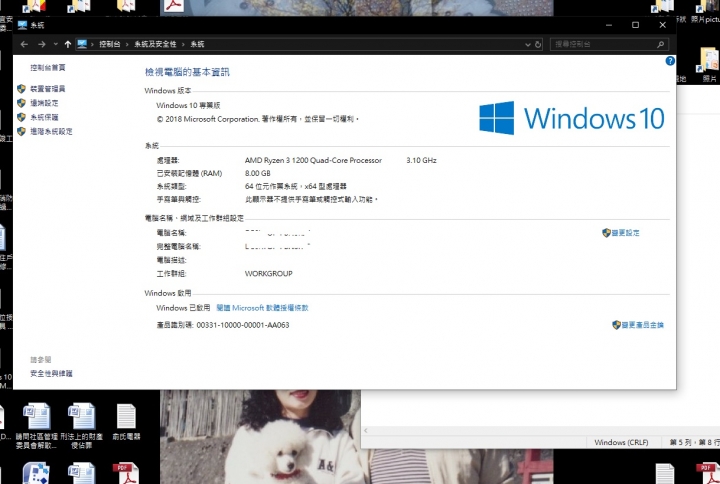The image size is (720, 484).
Task: Select the 照片 picture shortcut on desktop
Action: pyautogui.click(x=706, y=12)
